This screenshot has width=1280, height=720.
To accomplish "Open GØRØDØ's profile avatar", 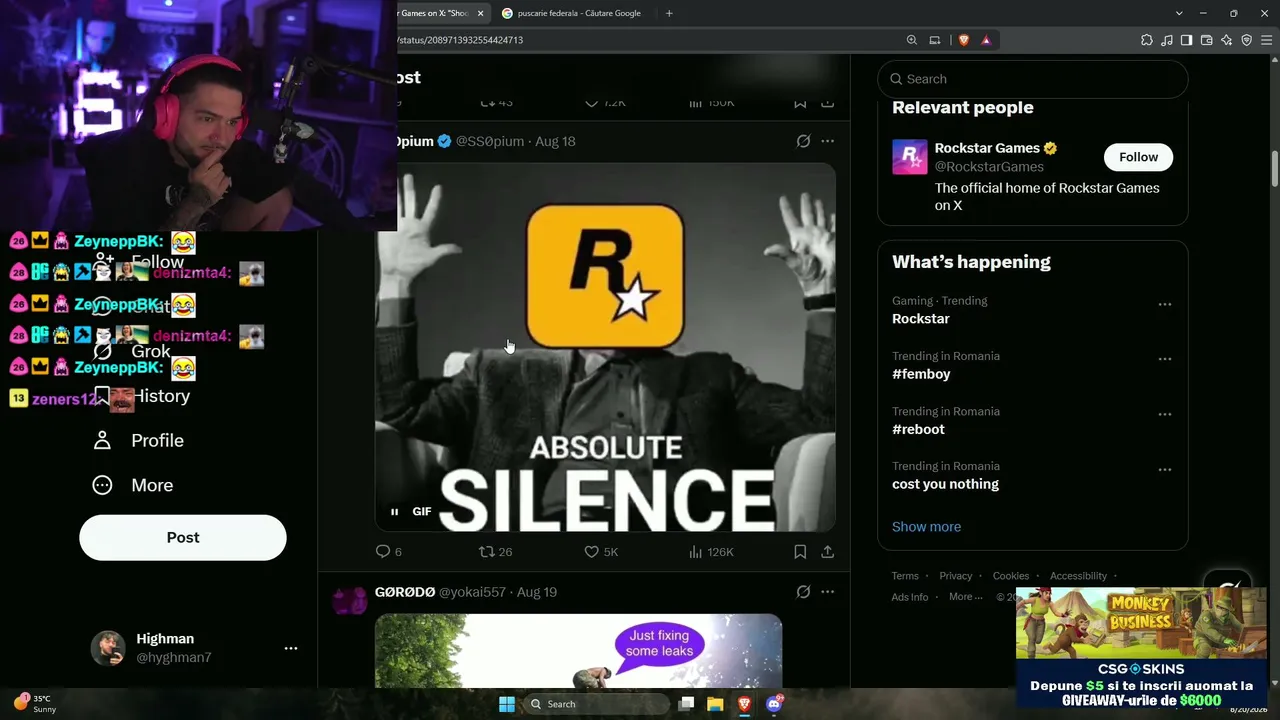I will coord(349,600).
